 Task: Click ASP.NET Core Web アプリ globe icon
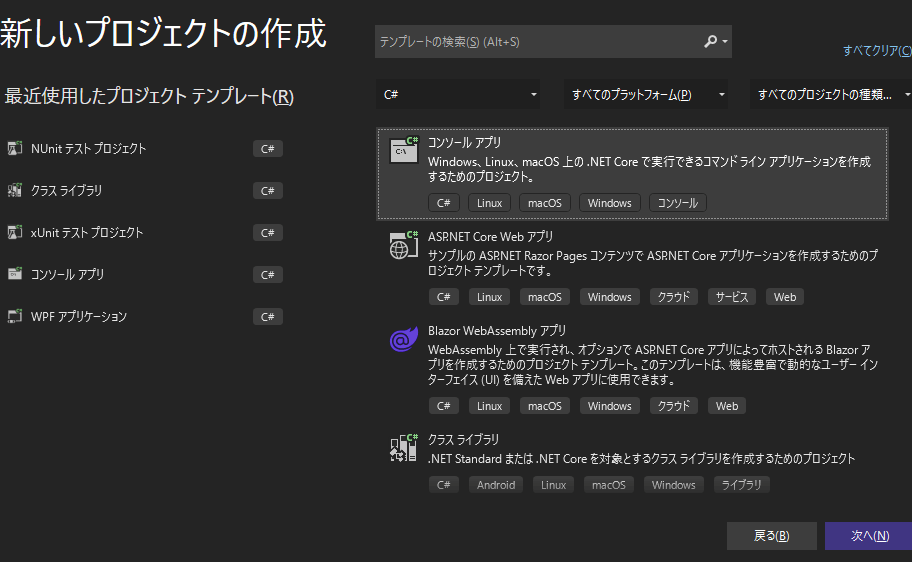pyautogui.click(x=404, y=244)
